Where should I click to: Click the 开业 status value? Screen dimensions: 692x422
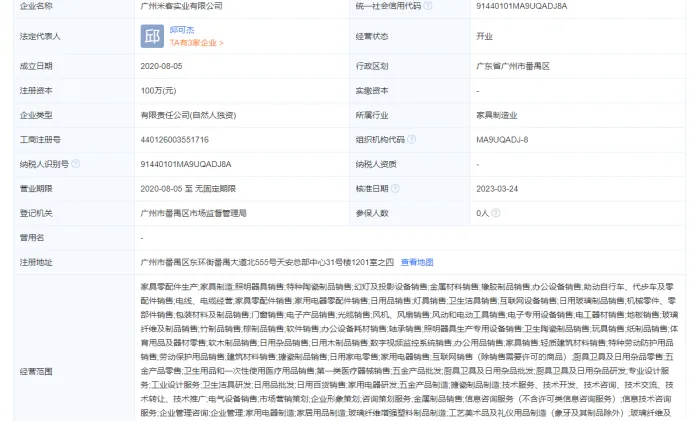pyautogui.click(x=484, y=36)
